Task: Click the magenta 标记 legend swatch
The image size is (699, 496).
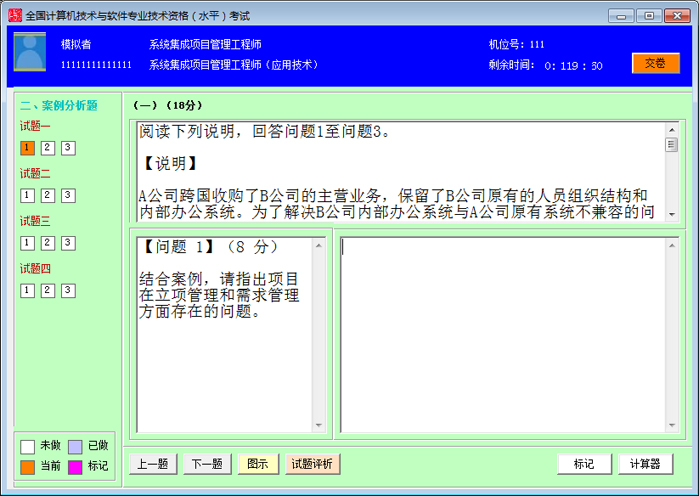Action: [75, 467]
